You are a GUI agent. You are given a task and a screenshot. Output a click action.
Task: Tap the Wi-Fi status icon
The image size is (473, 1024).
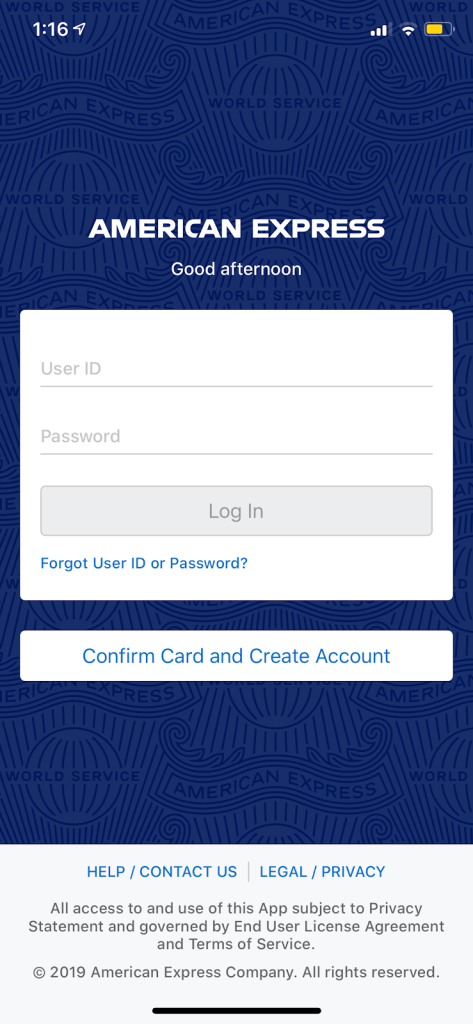(x=408, y=29)
